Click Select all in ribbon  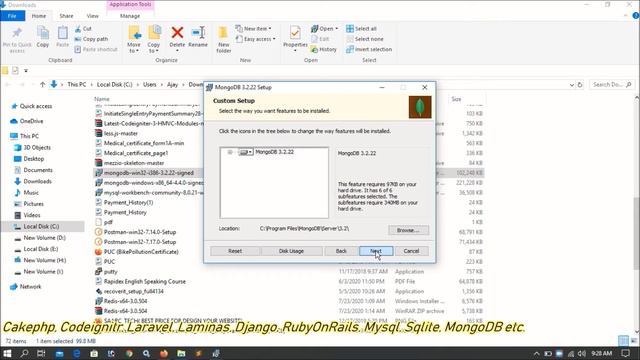[361, 29]
